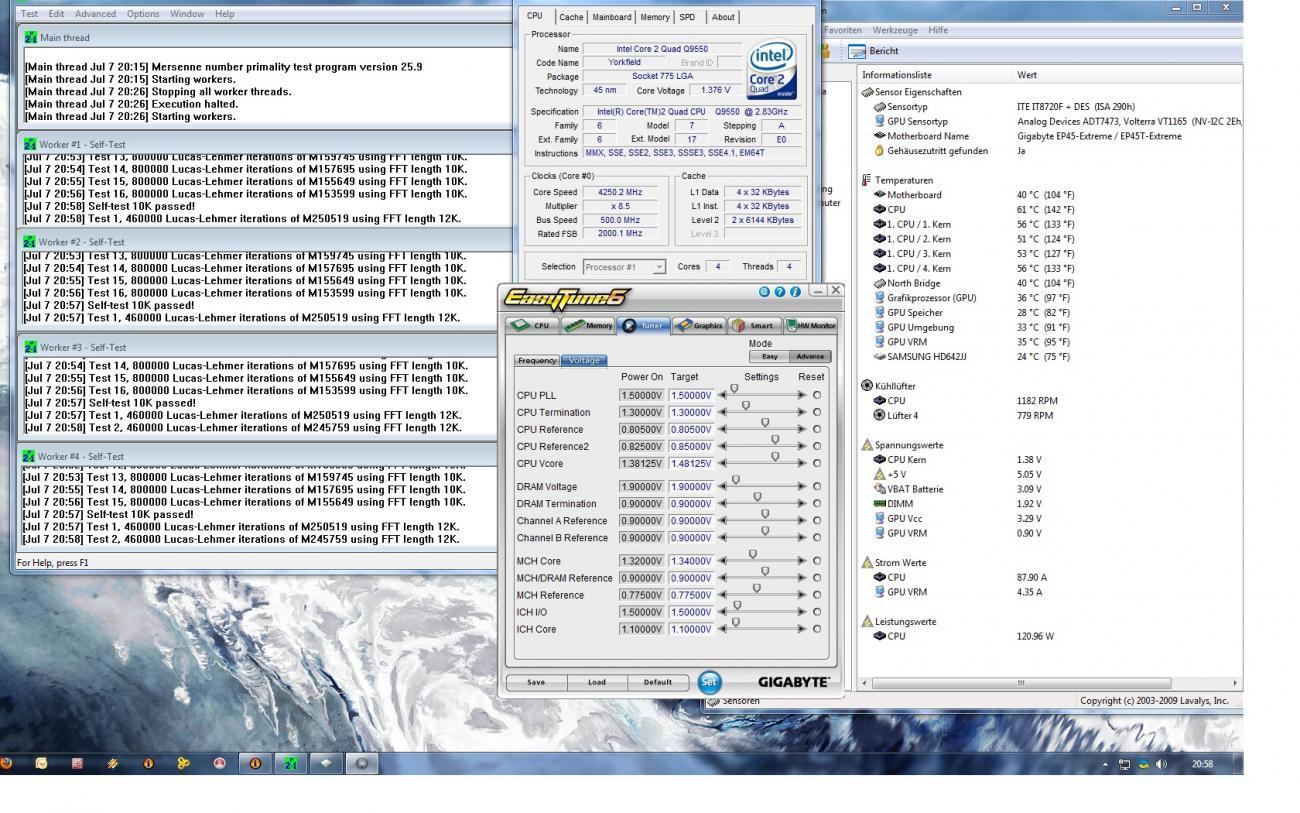Open the Options menu in Prime95
1300x813 pixels.
click(x=143, y=14)
